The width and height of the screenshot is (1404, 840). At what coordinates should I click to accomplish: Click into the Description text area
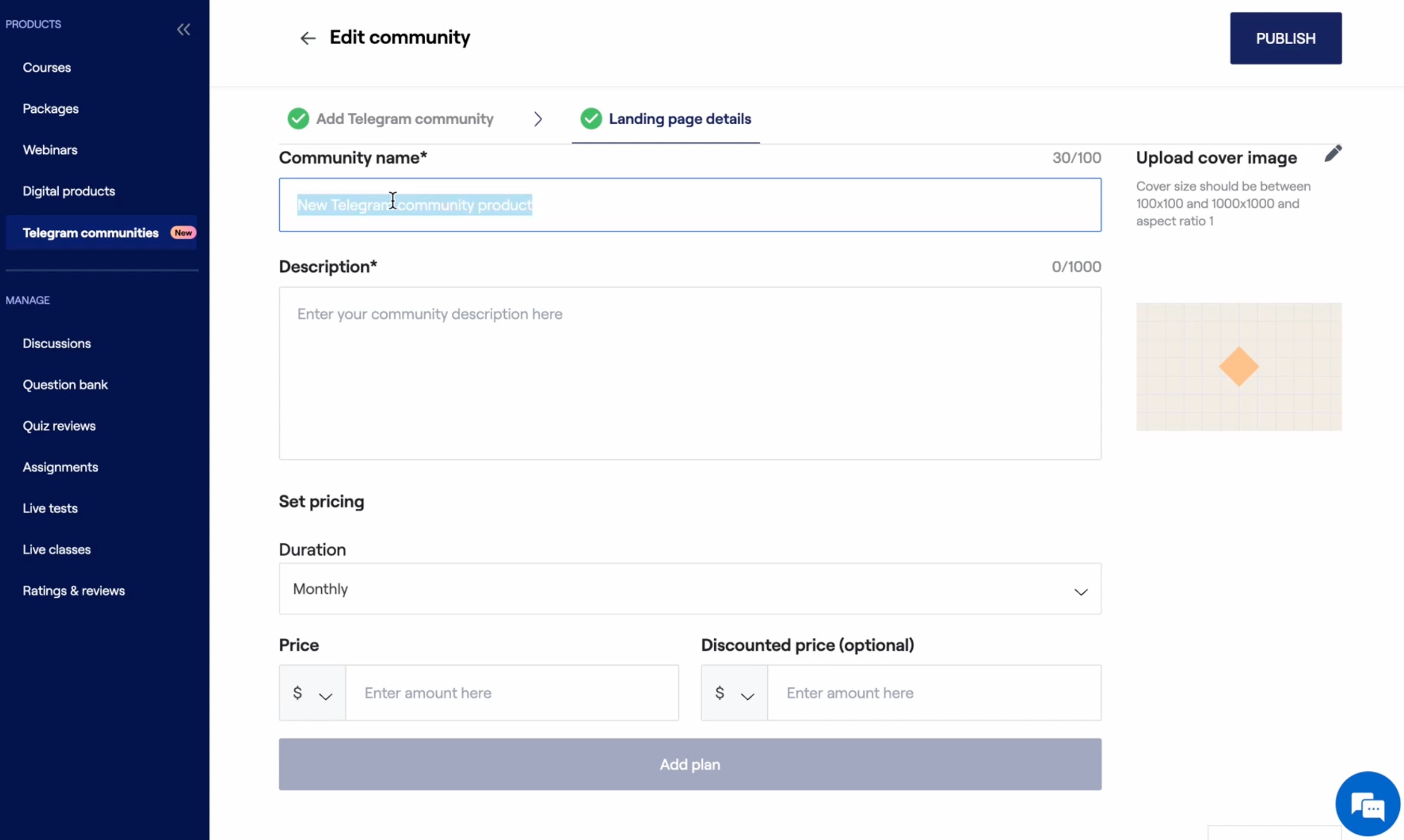(689, 374)
